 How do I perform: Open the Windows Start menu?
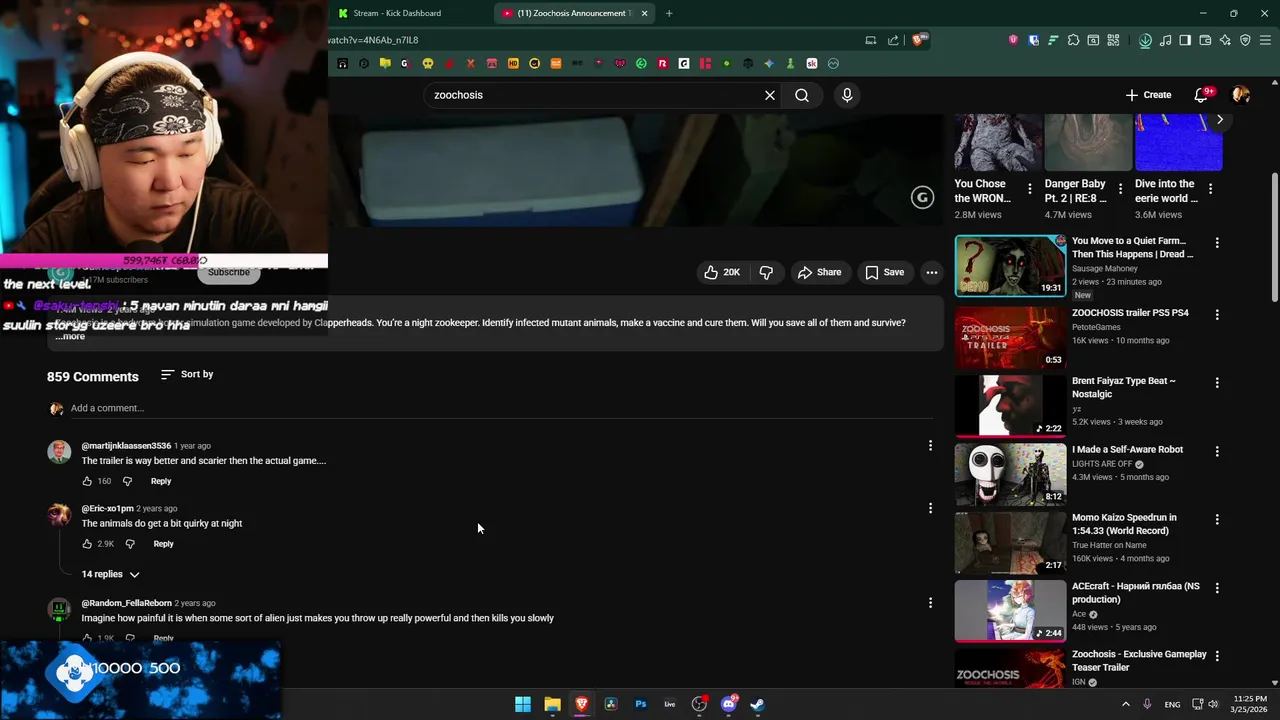click(x=523, y=704)
